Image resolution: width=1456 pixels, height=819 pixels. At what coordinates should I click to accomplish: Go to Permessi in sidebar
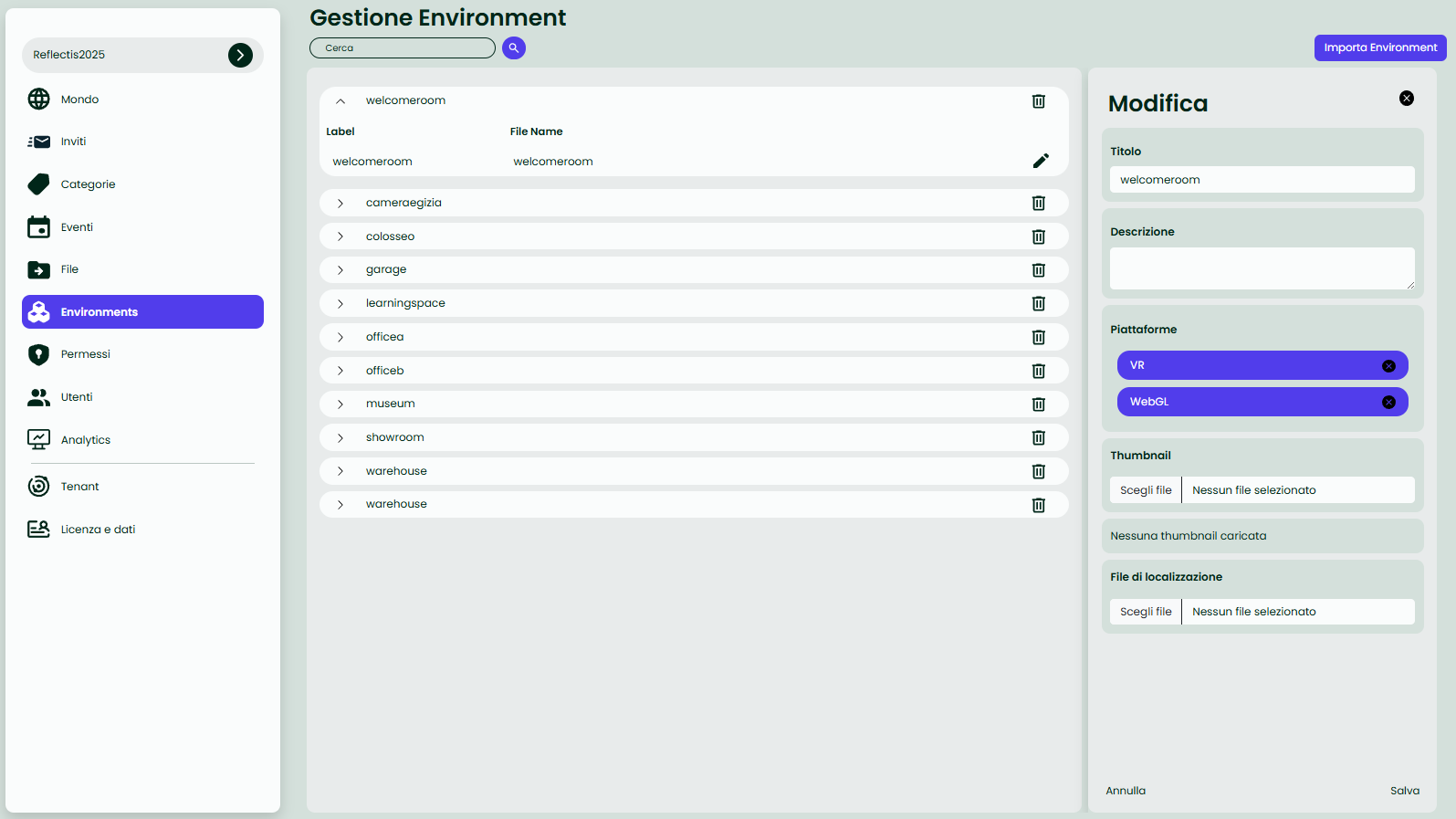tap(85, 354)
